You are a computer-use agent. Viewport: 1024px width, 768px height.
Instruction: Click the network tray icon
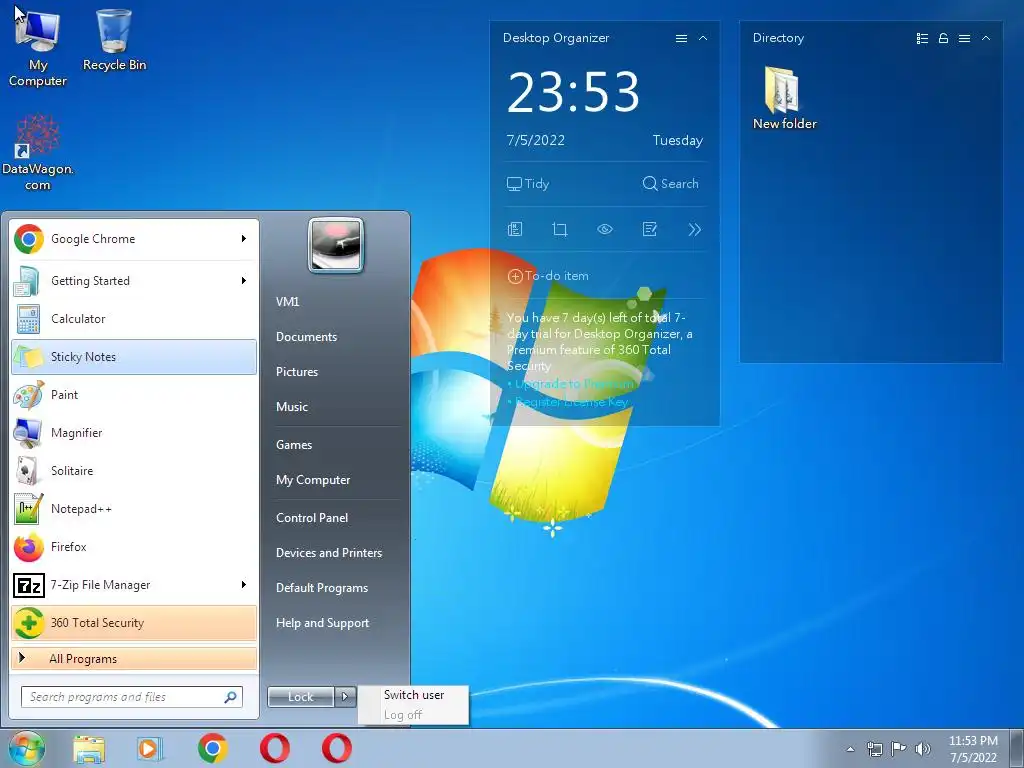click(874, 749)
